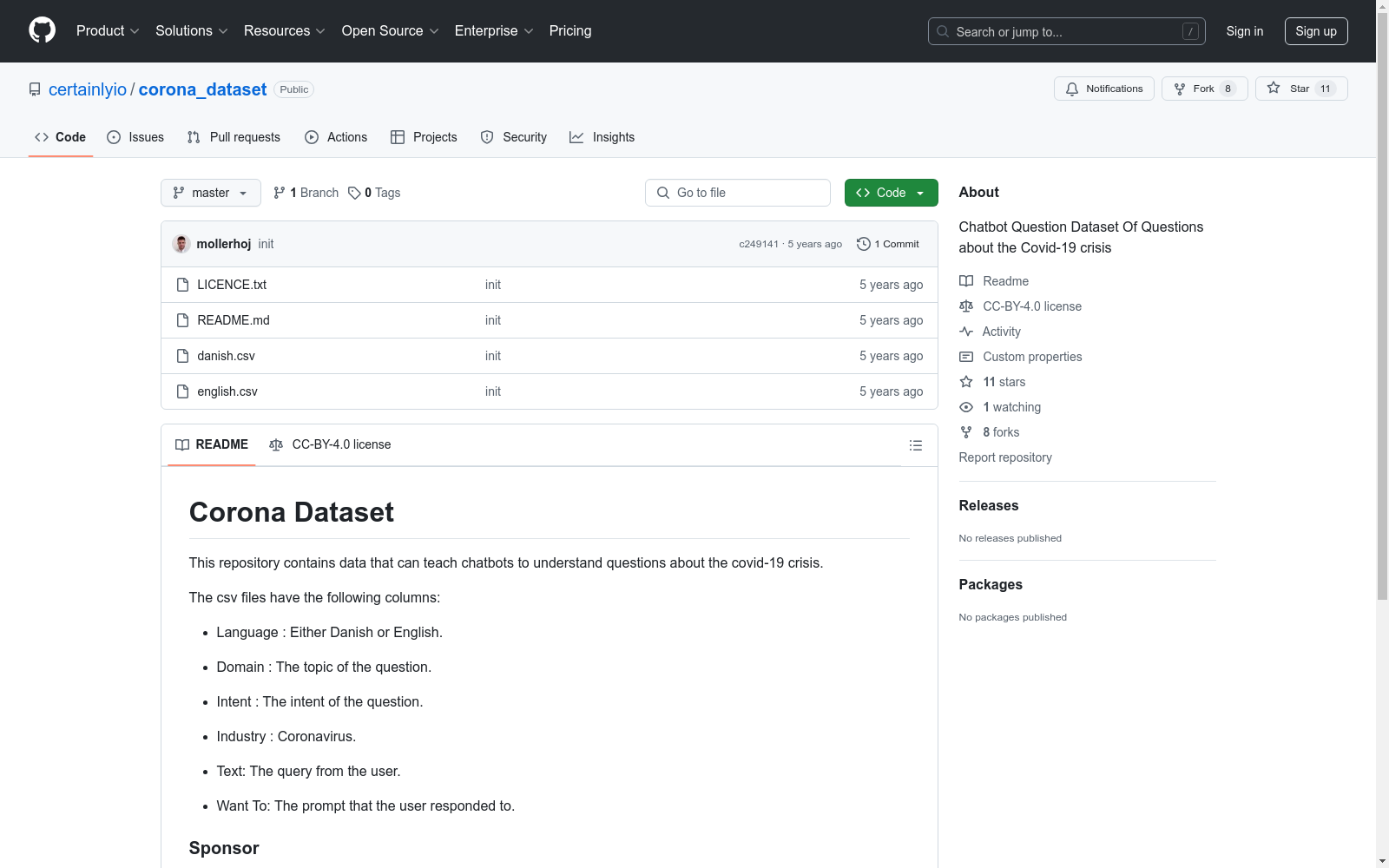Click the bell icon in Notifications

pos(1072,89)
